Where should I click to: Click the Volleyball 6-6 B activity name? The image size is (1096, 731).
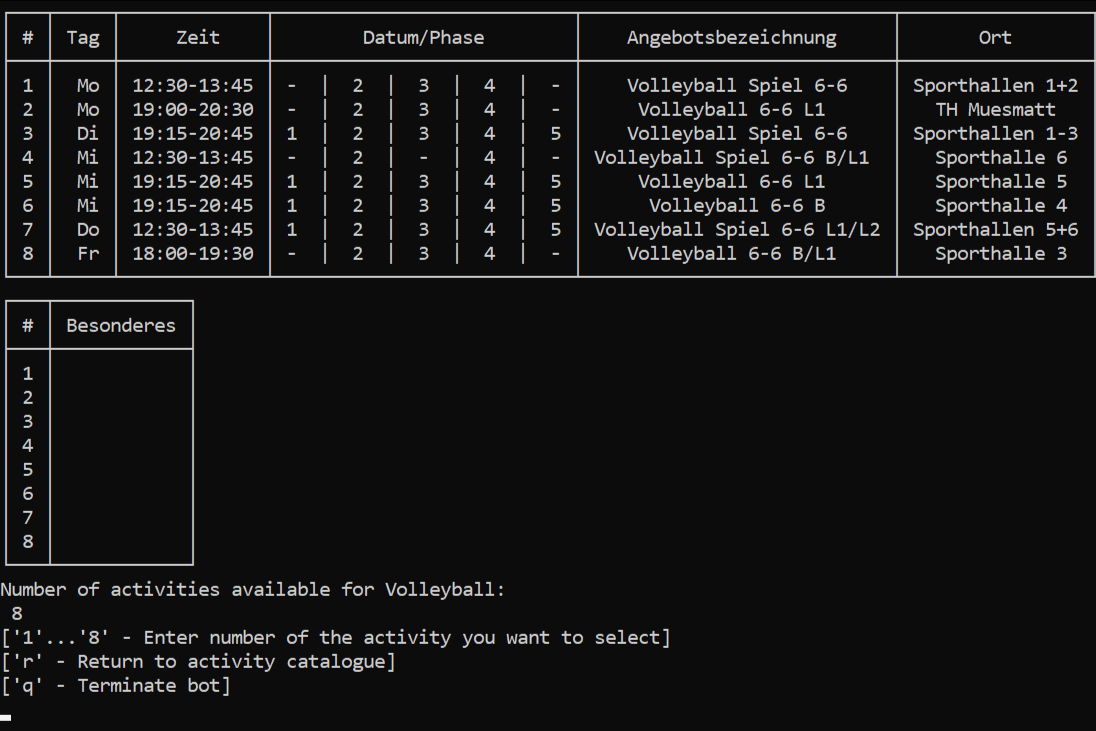(x=737, y=205)
